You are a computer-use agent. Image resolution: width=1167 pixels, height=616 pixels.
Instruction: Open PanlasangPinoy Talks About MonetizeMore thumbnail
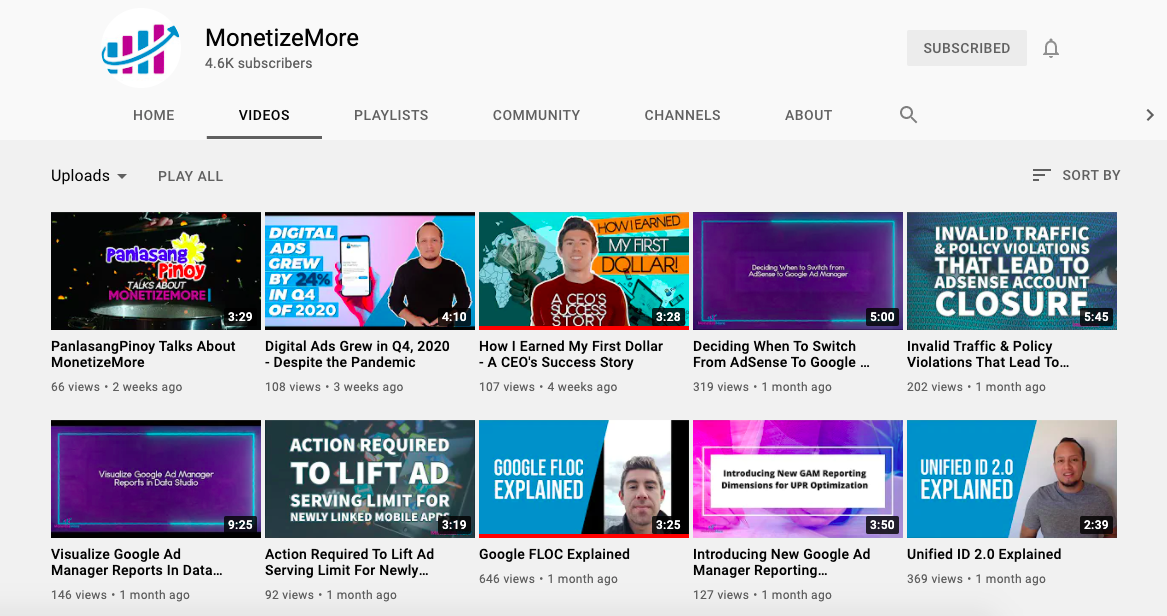156,271
